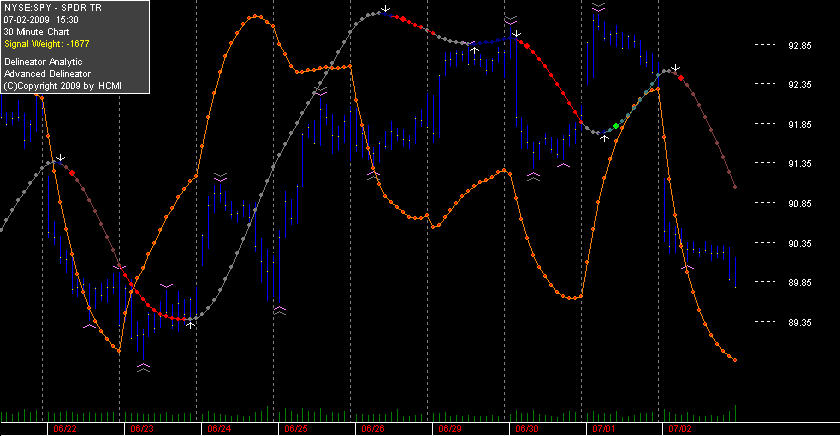Click the yellow Signal Weight: -1677 text
The height and width of the screenshot is (436, 840).
[x=47, y=44]
